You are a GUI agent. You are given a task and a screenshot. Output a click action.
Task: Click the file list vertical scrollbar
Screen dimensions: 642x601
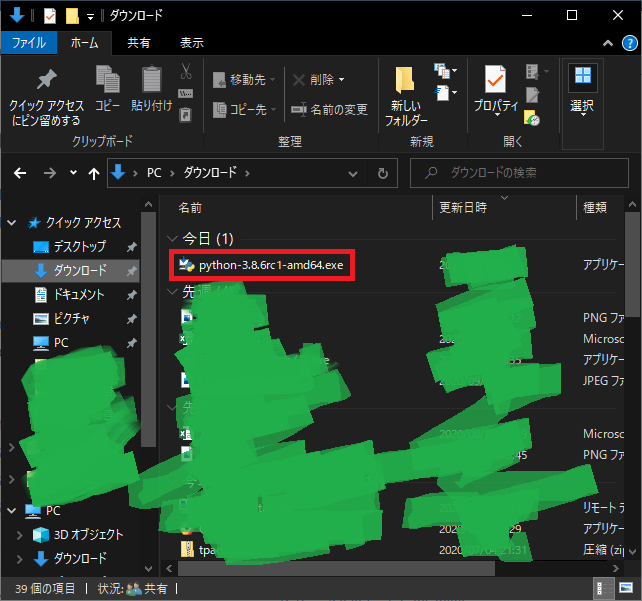(x=632, y=264)
